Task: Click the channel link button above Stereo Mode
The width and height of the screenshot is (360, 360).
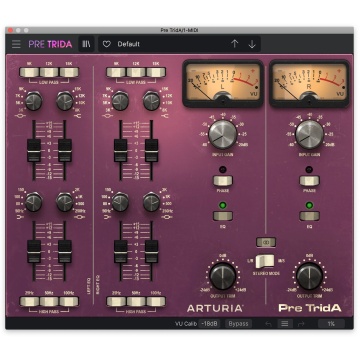Action: [266, 242]
